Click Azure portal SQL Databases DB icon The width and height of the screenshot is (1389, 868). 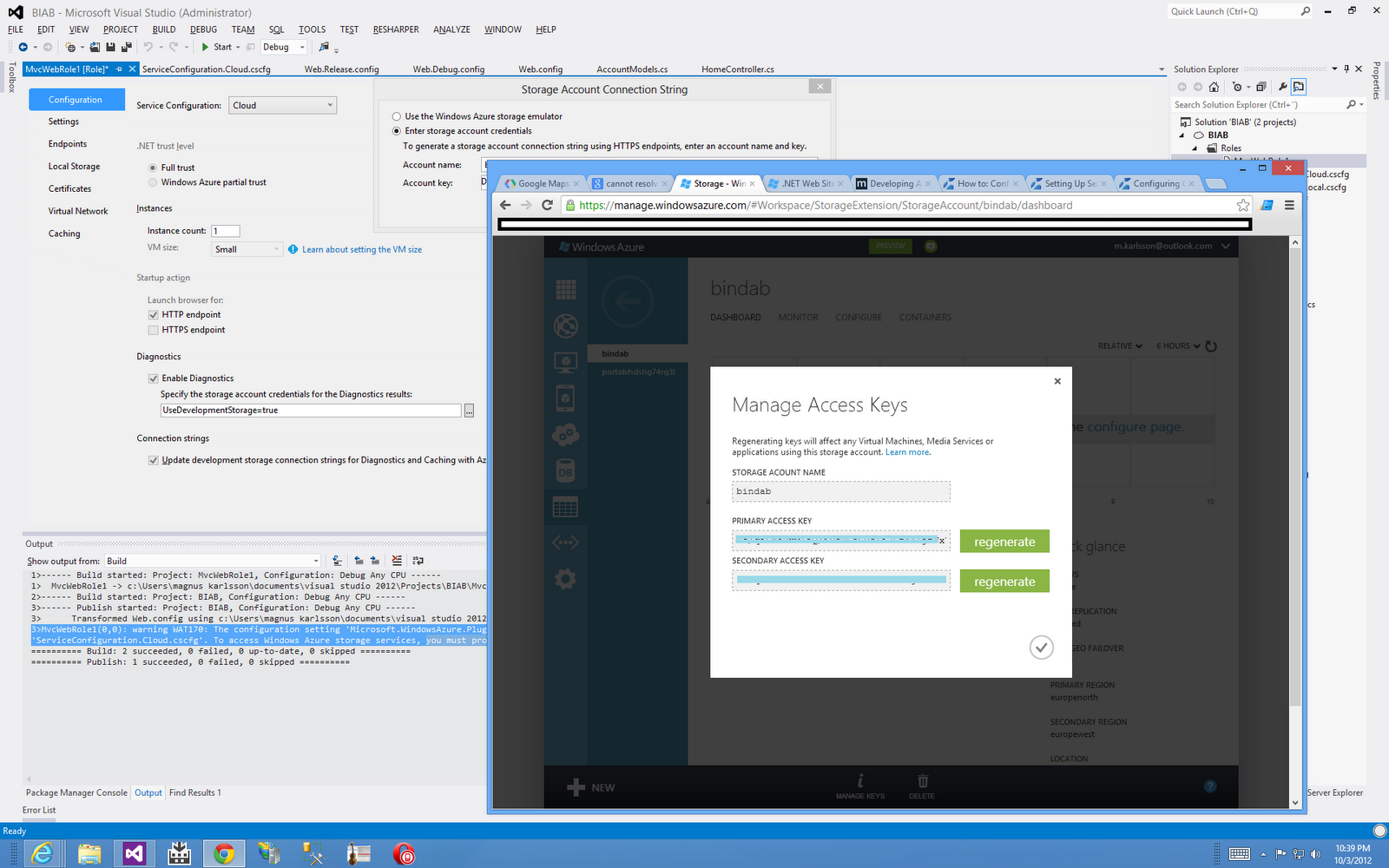click(566, 471)
